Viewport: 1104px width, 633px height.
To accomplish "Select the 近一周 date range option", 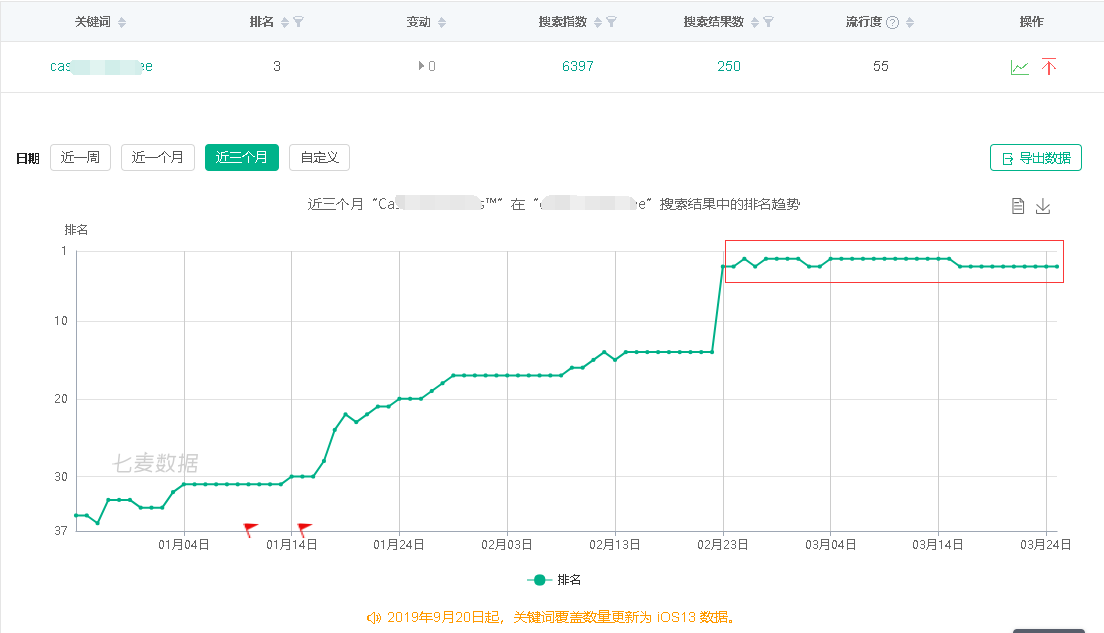I will [80, 157].
